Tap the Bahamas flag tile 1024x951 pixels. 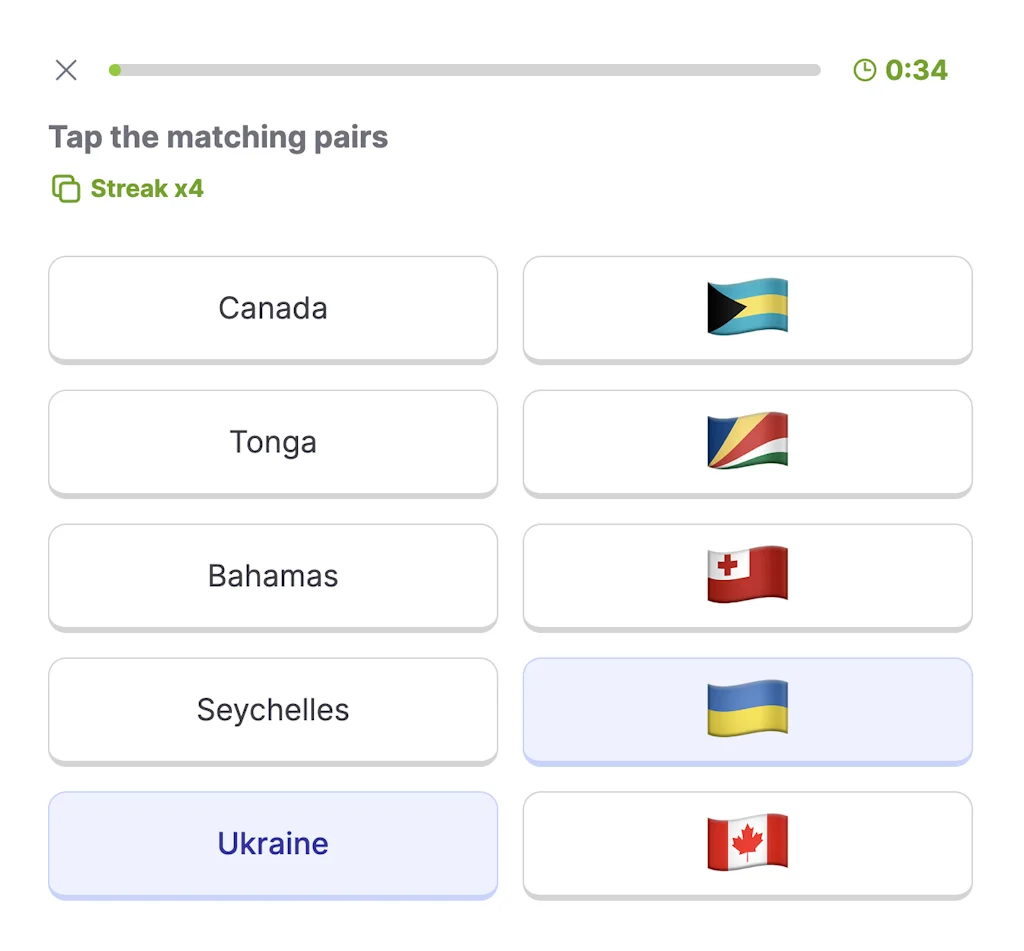tap(746, 309)
